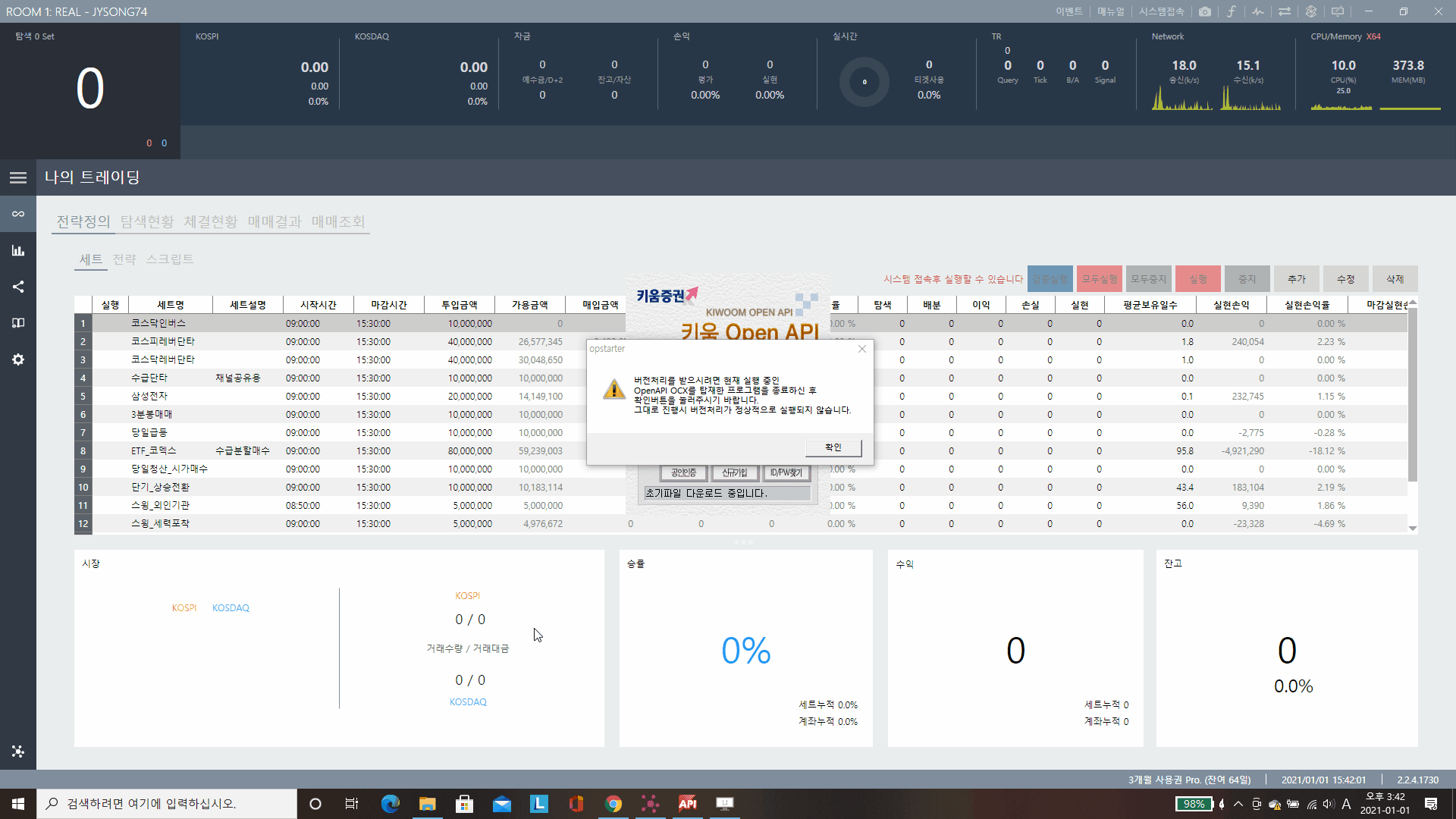Viewport: 1456px width, 819px height.
Task: Switch to the 체결현황 tab
Action: 211,221
